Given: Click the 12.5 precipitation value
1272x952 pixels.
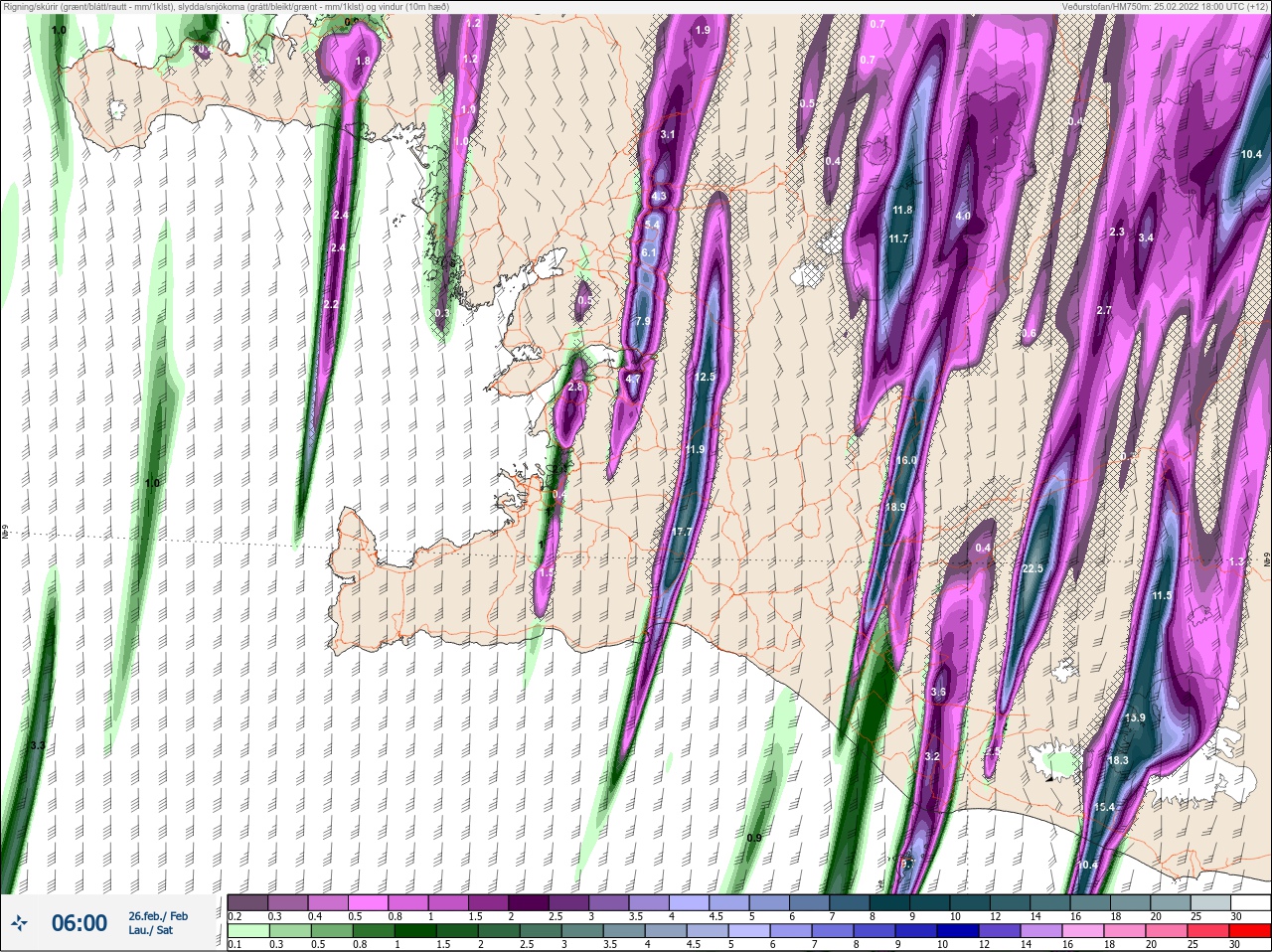Looking at the screenshot, I should coord(705,377).
